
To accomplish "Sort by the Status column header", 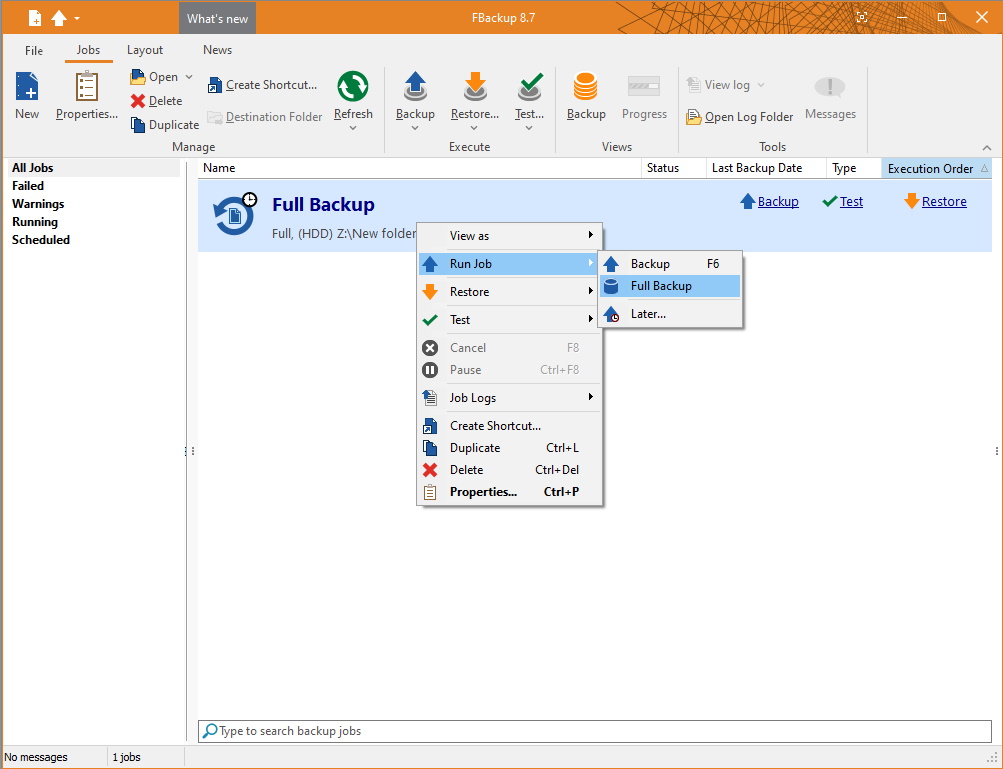I will point(674,168).
